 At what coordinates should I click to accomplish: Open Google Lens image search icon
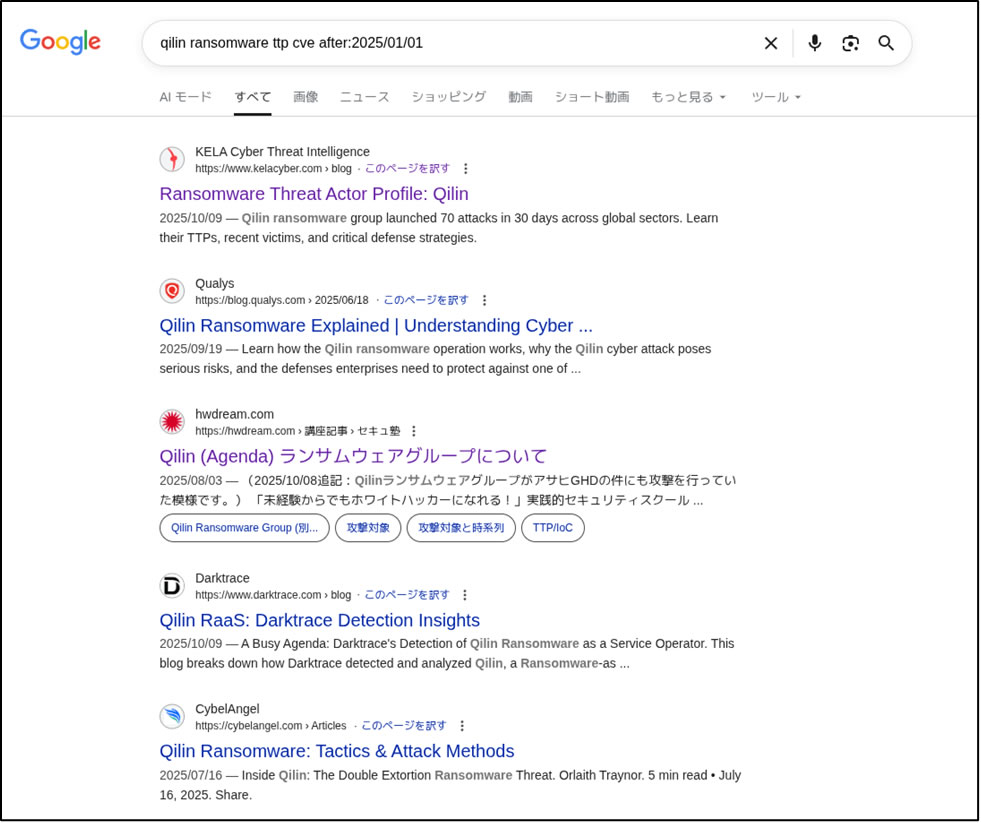tap(850, 43)
